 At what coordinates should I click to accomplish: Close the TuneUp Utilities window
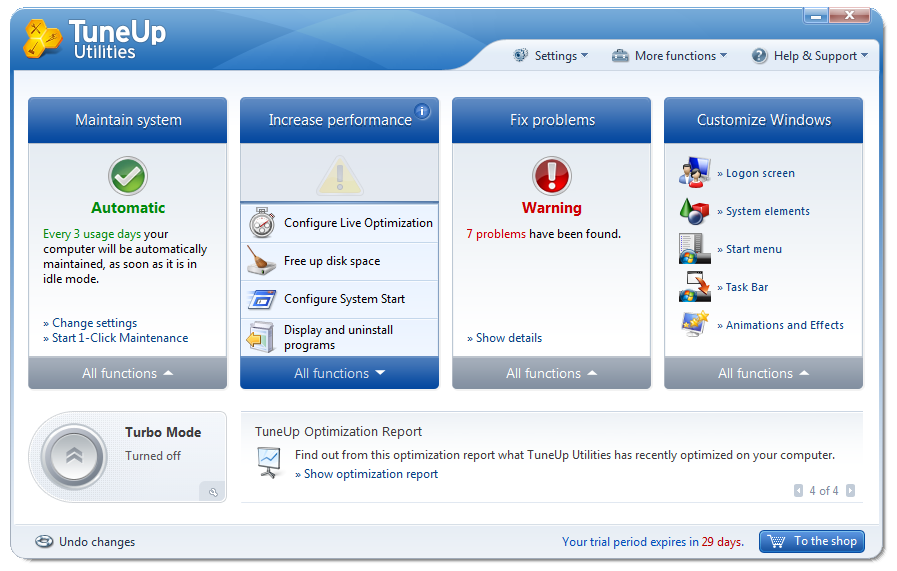coord(850,15)
